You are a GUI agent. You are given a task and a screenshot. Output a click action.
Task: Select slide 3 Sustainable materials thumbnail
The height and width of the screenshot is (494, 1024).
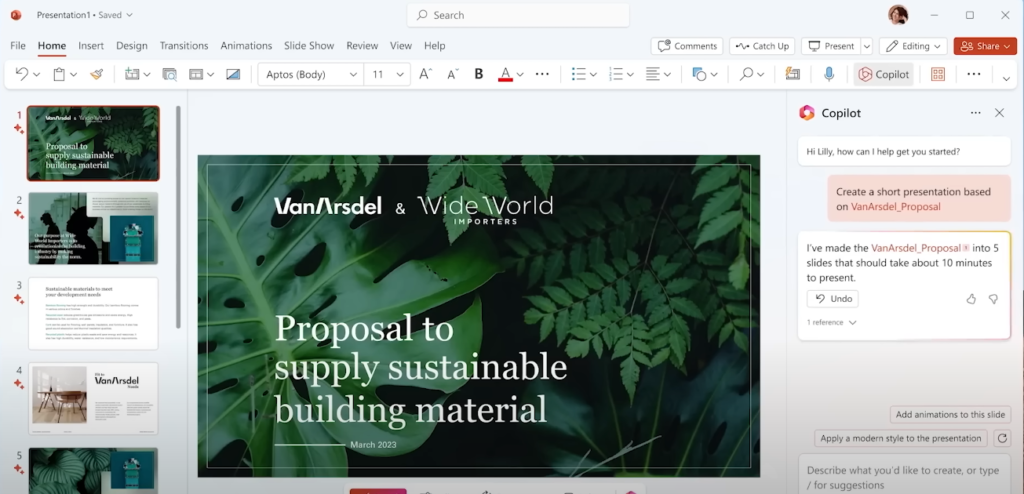click(x=93, y=313)
